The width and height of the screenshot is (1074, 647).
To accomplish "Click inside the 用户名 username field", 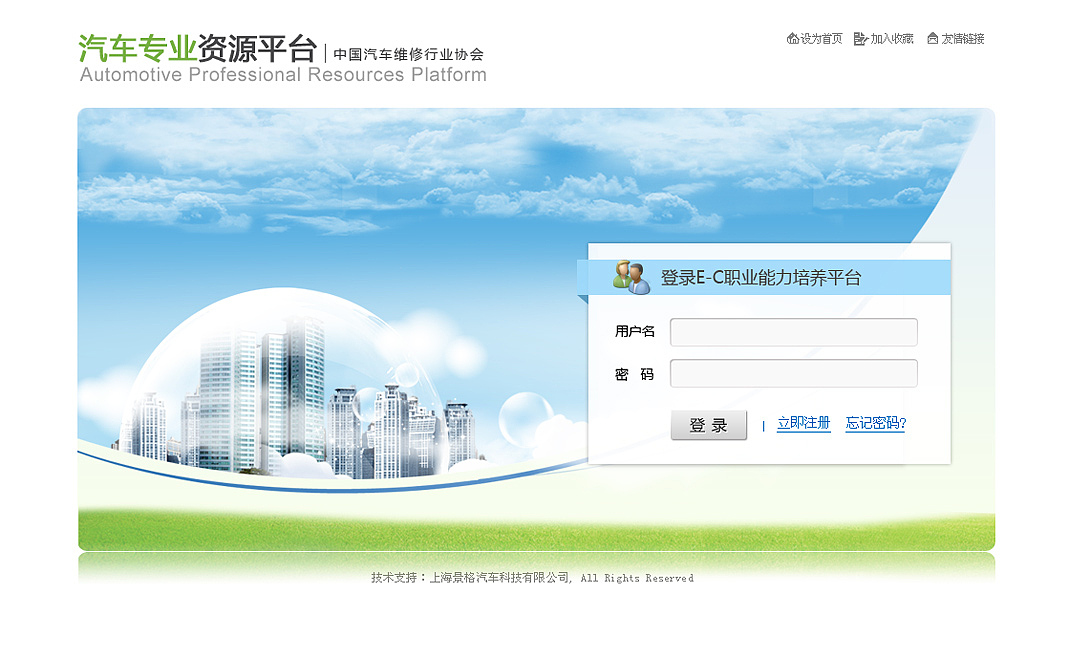I will point(793,332).
